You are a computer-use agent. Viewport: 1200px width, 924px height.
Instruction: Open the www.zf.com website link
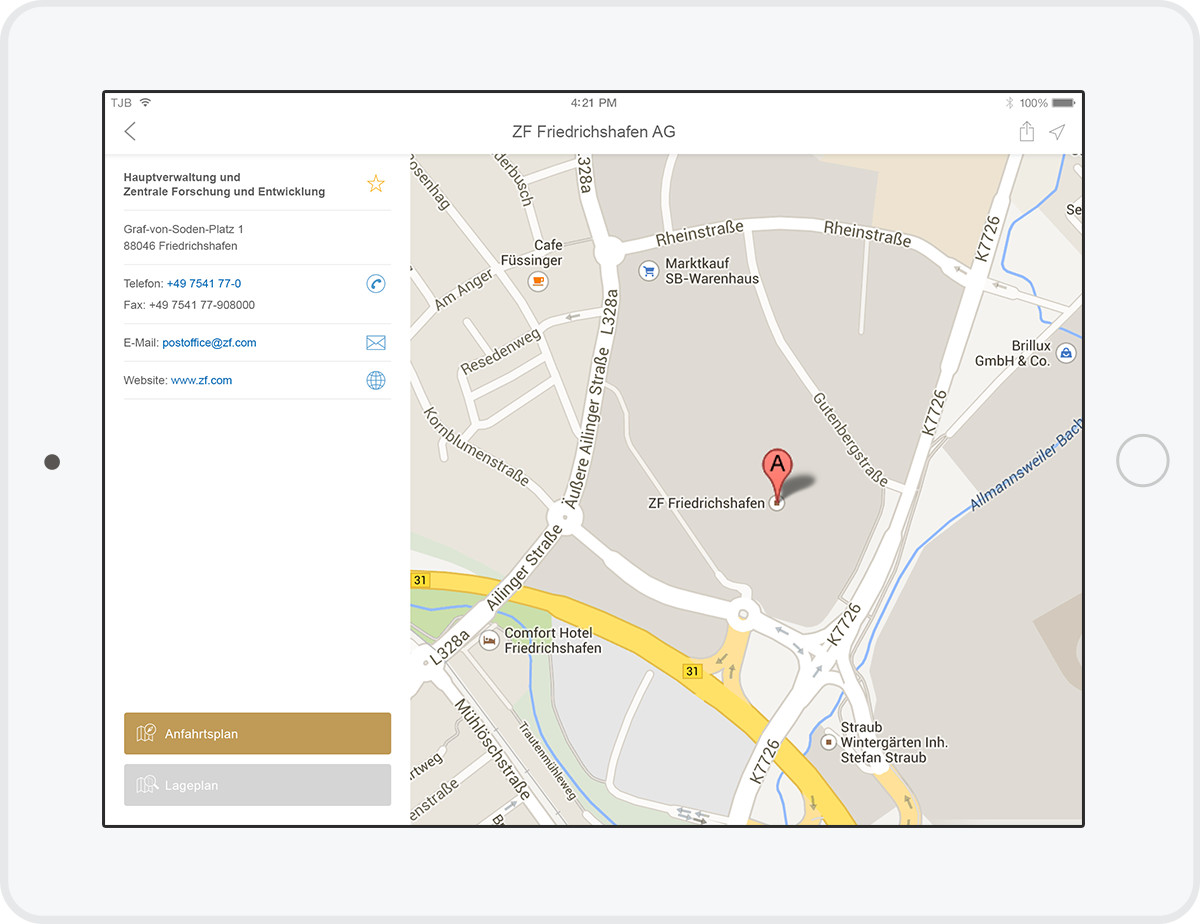pos(203,380)
